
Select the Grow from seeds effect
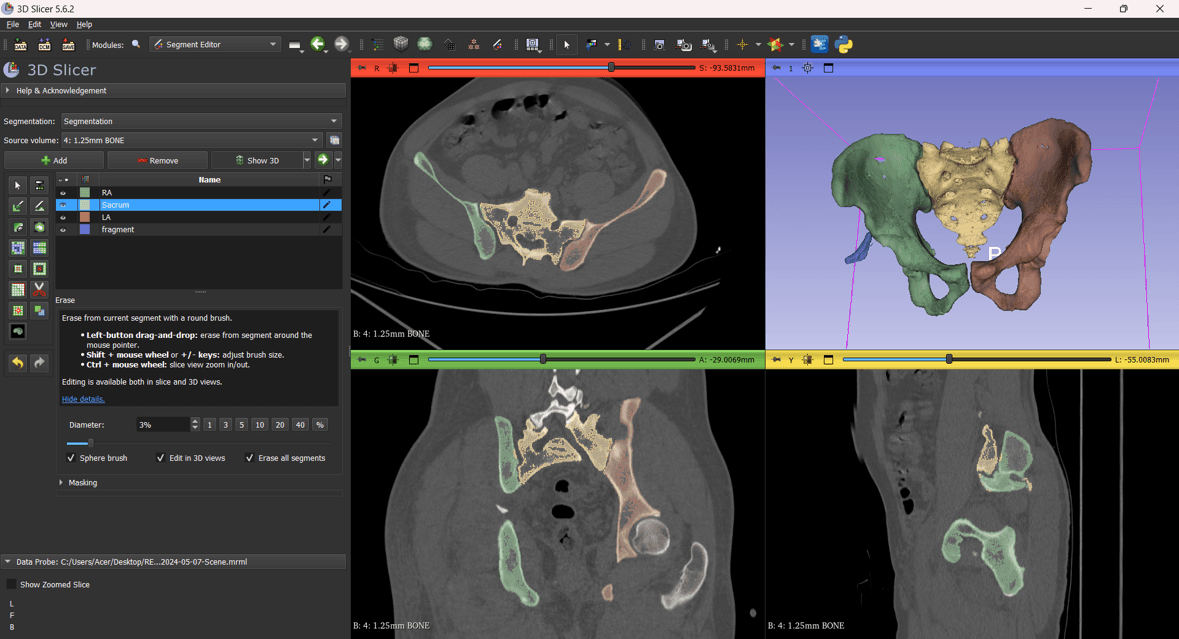pyautogui.click(x=18, y=247)
